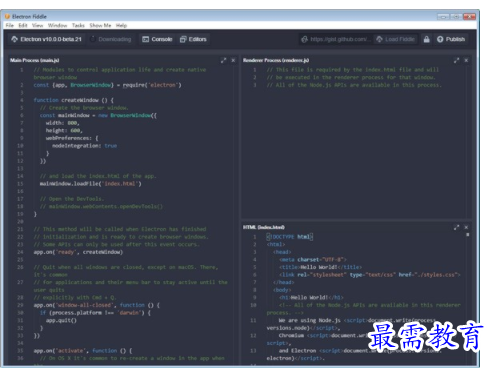The width and height of the screenshot is (492, 368).
Task: Click the gist.github.com URL field
Action: point(336,39)
